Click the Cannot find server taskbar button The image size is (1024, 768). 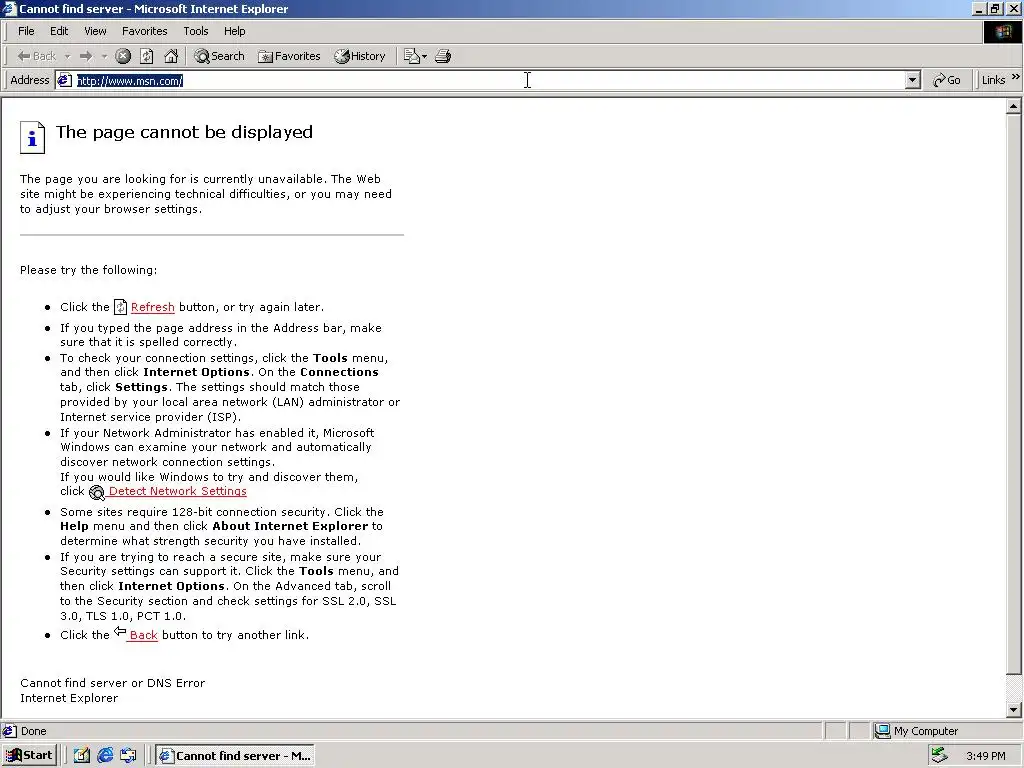pyautogui.click(x=235, y=756)
